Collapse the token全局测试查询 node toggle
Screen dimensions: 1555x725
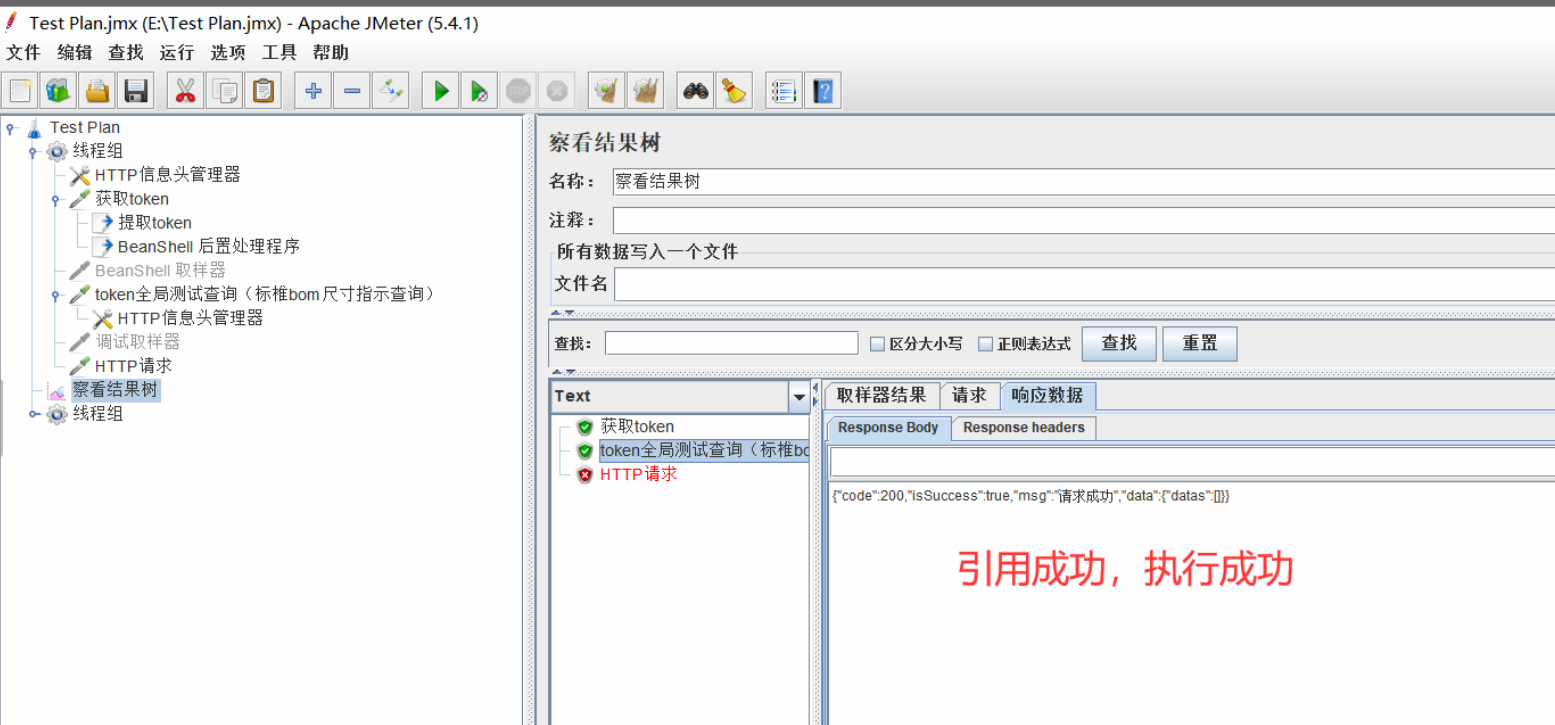57,295
